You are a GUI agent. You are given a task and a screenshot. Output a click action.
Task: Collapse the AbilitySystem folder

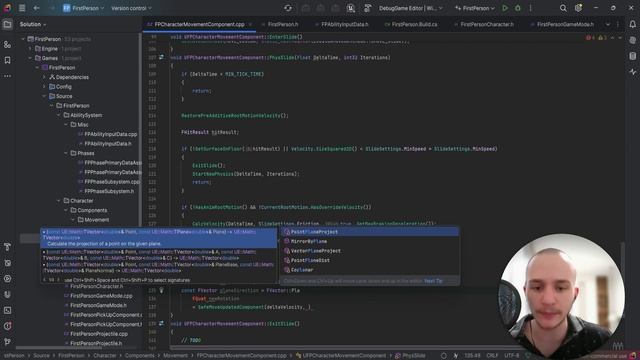click(59, 115)
